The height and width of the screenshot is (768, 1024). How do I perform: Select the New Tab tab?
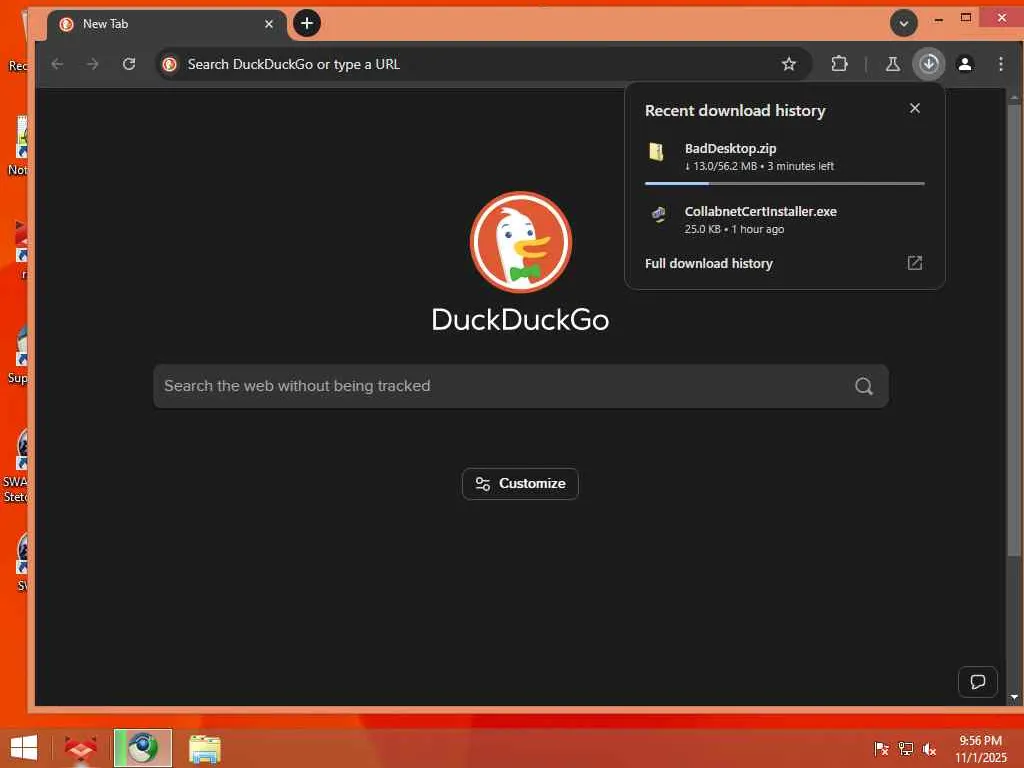click(x=167, y=24)
